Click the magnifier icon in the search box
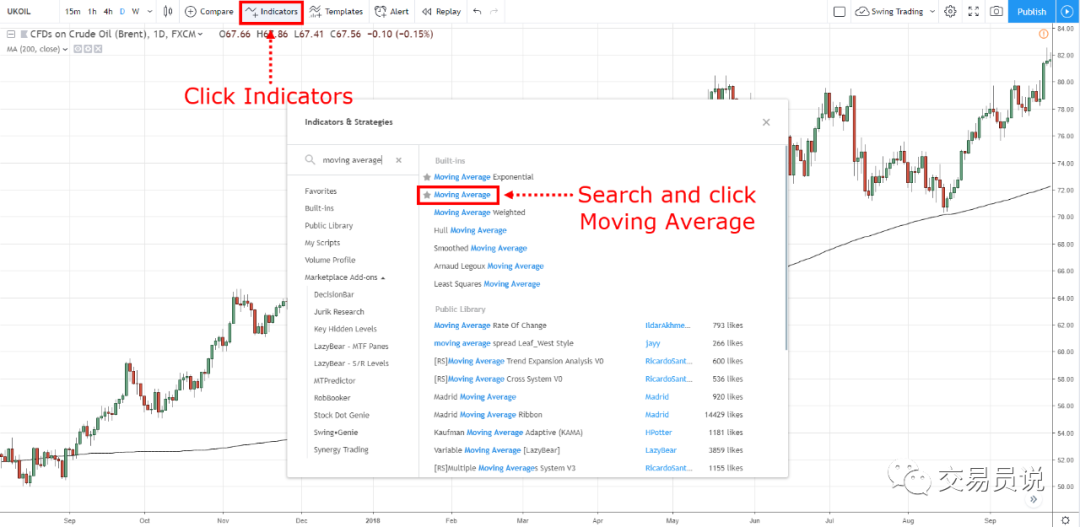Viewport: 1080px width, 527px height. pyautogui.click(x=311, y=160)
